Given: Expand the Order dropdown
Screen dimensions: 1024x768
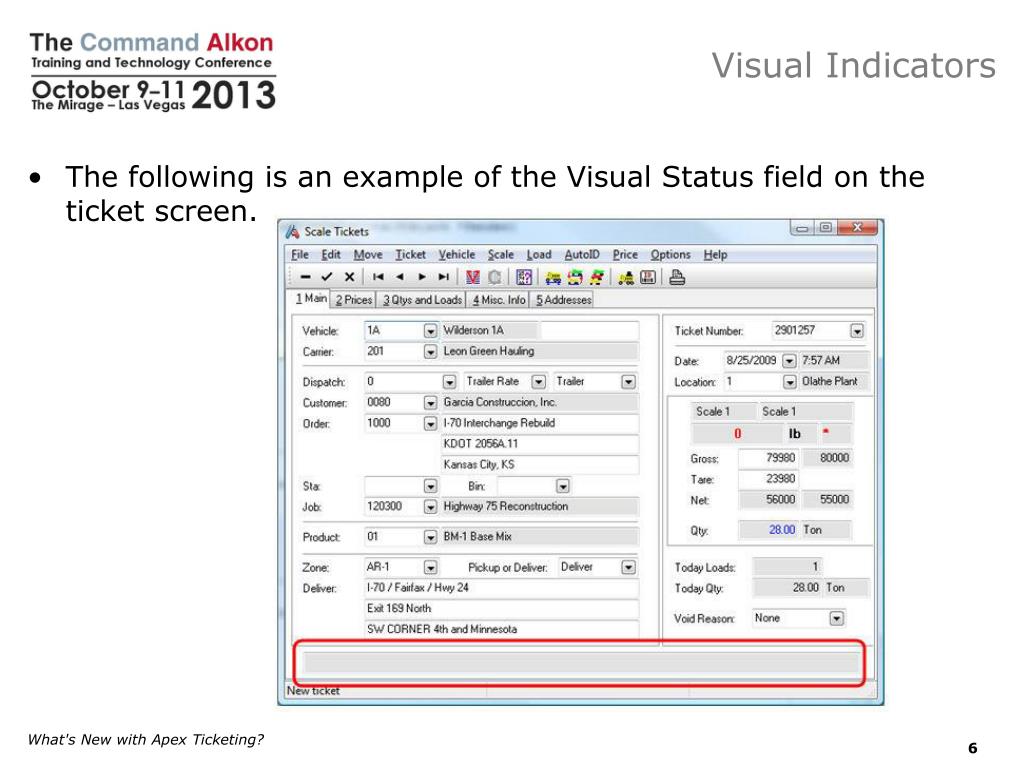Looking at the screenshot, I should (430, 424).
